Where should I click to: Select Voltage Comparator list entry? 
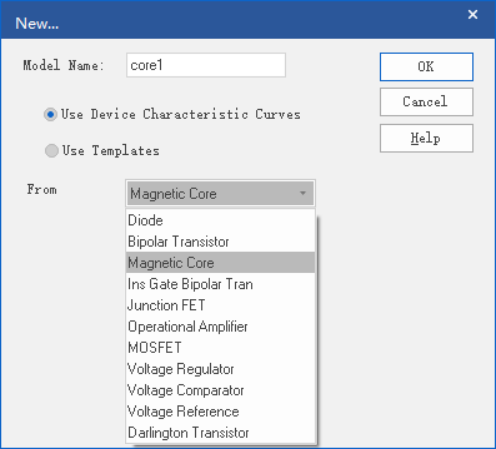pos(220,390)
